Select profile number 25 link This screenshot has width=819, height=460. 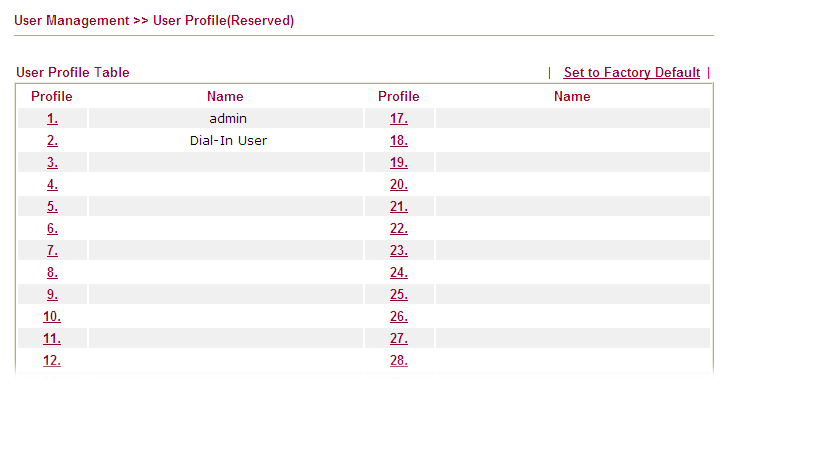click(x=399, y=295)
